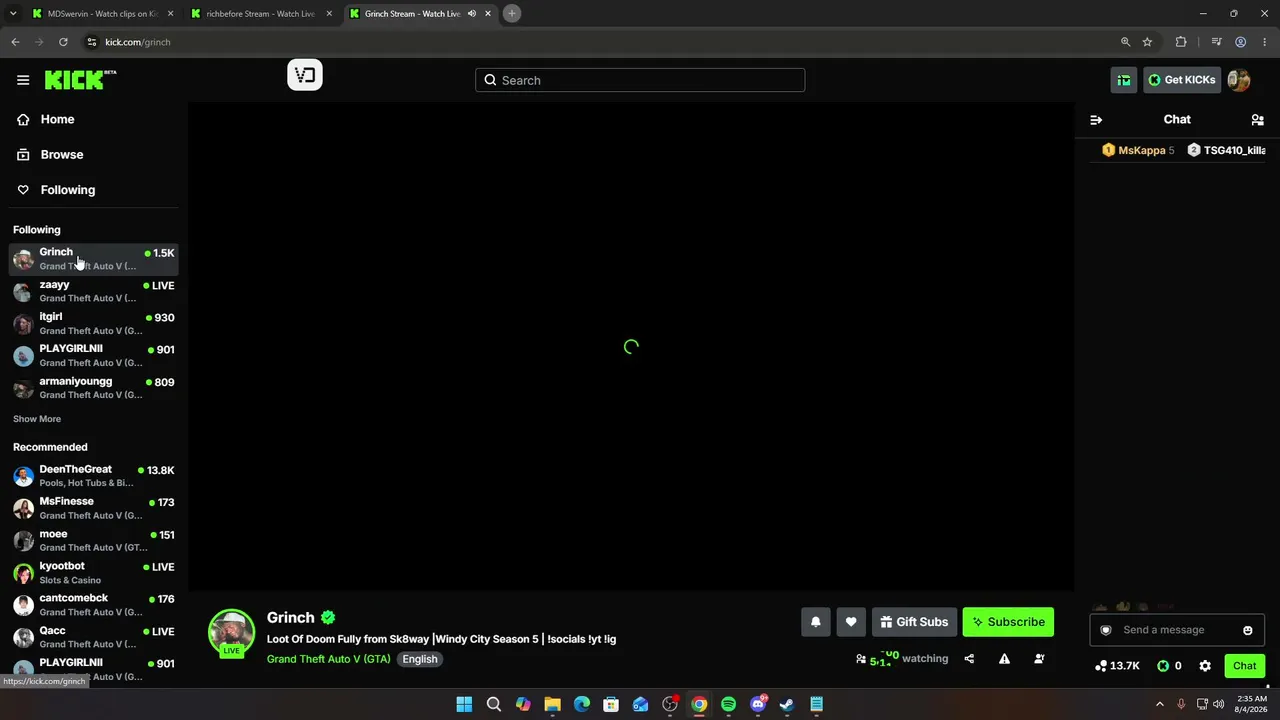Image resolution: width=1280 pixels, height=720 pixels.
Task: Collapse the chat panel with the arrow icon
Action: tap(1096, 119)
